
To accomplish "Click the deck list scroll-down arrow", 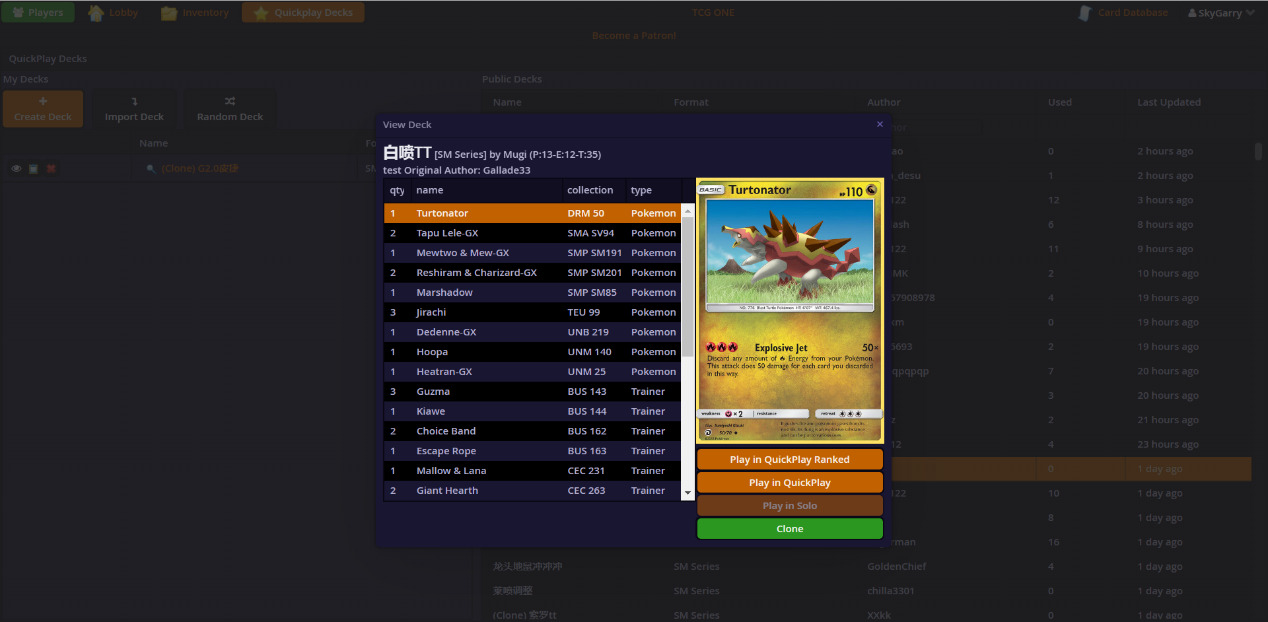I will pos(688,494).
